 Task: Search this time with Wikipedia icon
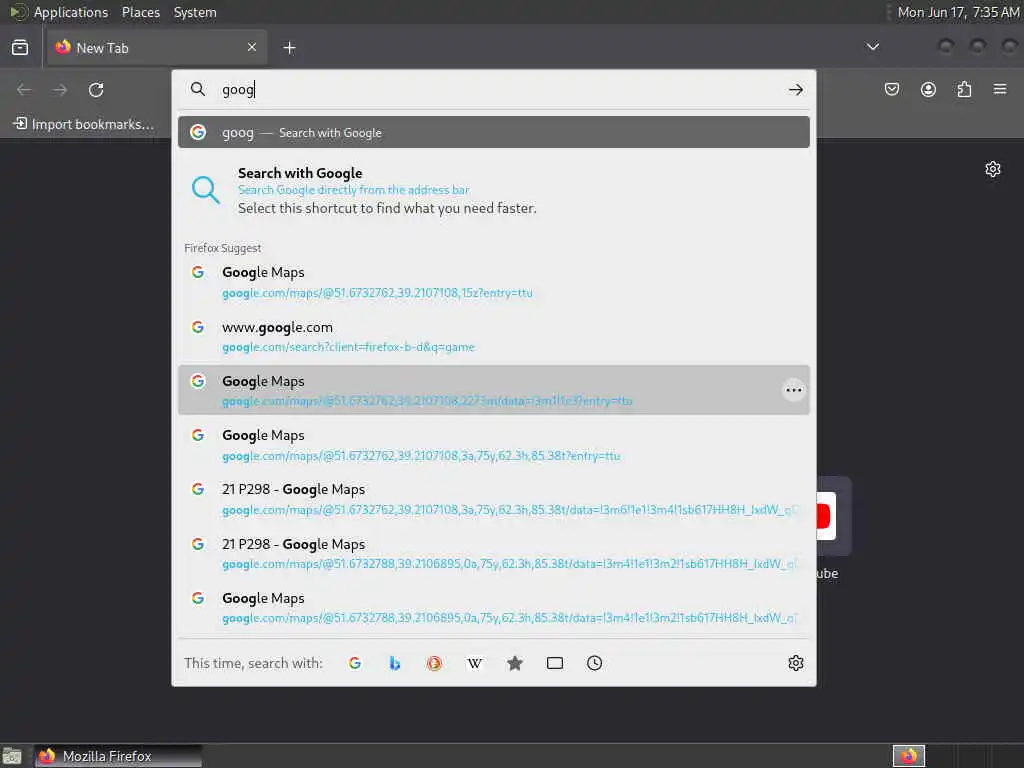click(x=475, y=663)
